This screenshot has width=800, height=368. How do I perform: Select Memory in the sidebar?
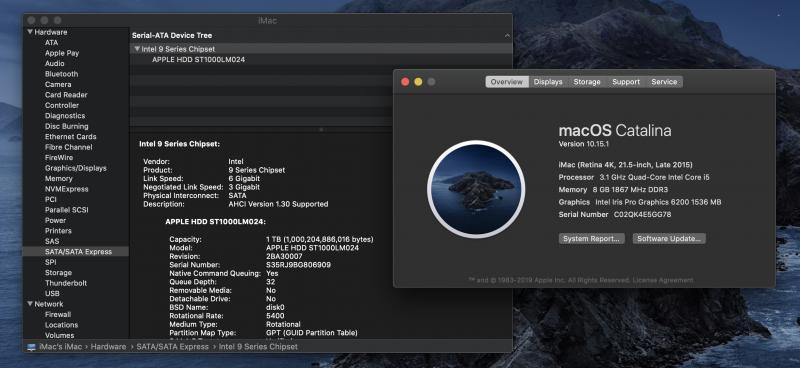click(x=59, y=179)
